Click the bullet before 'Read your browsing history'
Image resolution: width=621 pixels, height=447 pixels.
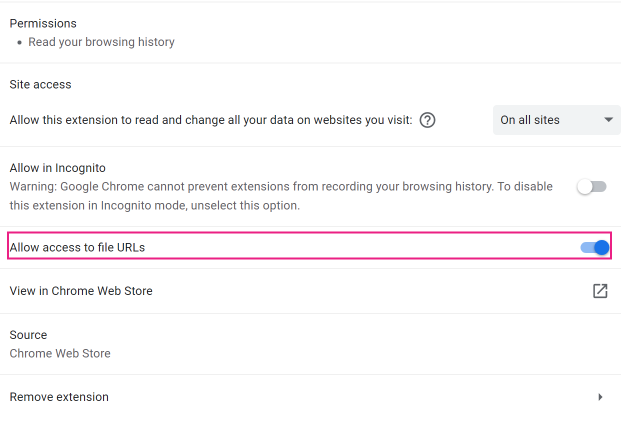pos(19,43)
